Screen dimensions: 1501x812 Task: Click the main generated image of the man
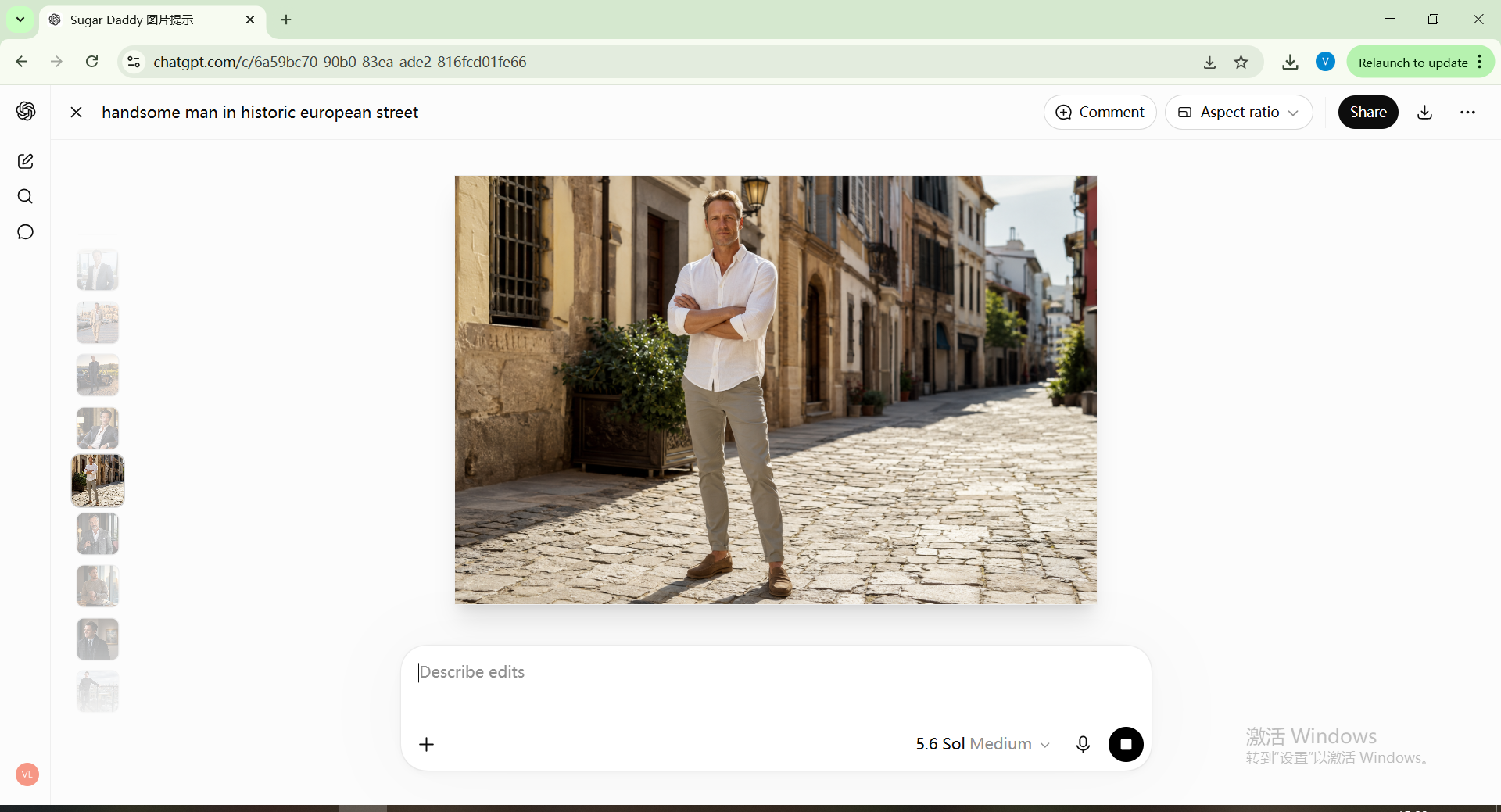(x=776, y=389)
